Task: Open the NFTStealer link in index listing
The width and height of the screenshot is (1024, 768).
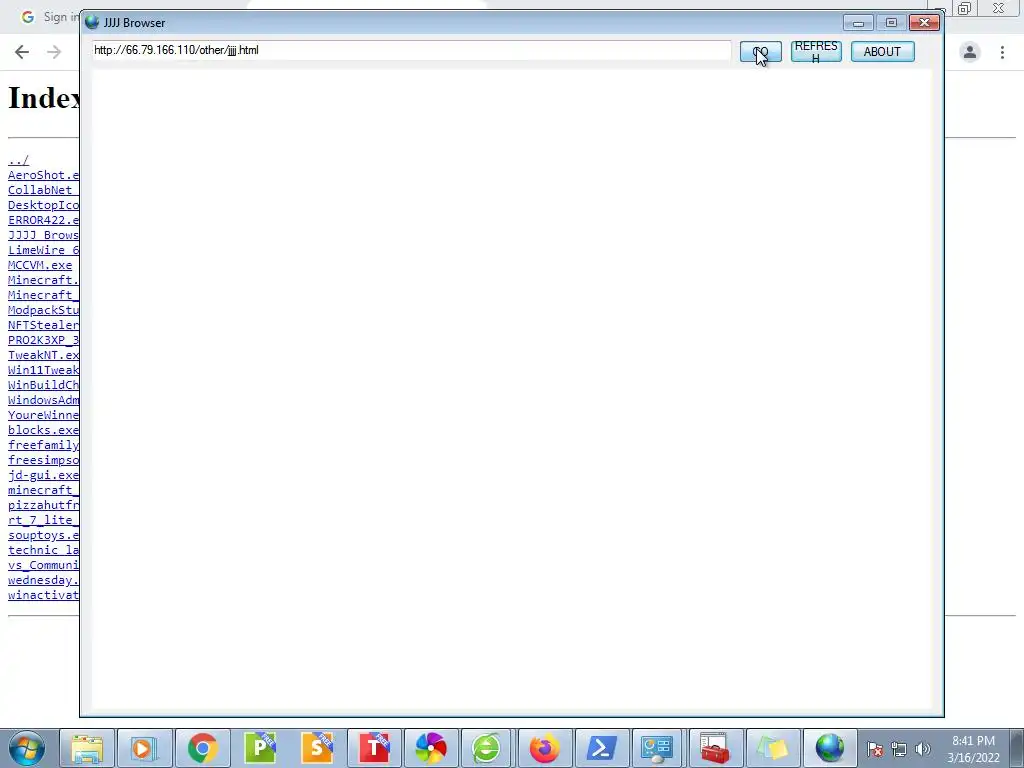Action: [43, 325]
